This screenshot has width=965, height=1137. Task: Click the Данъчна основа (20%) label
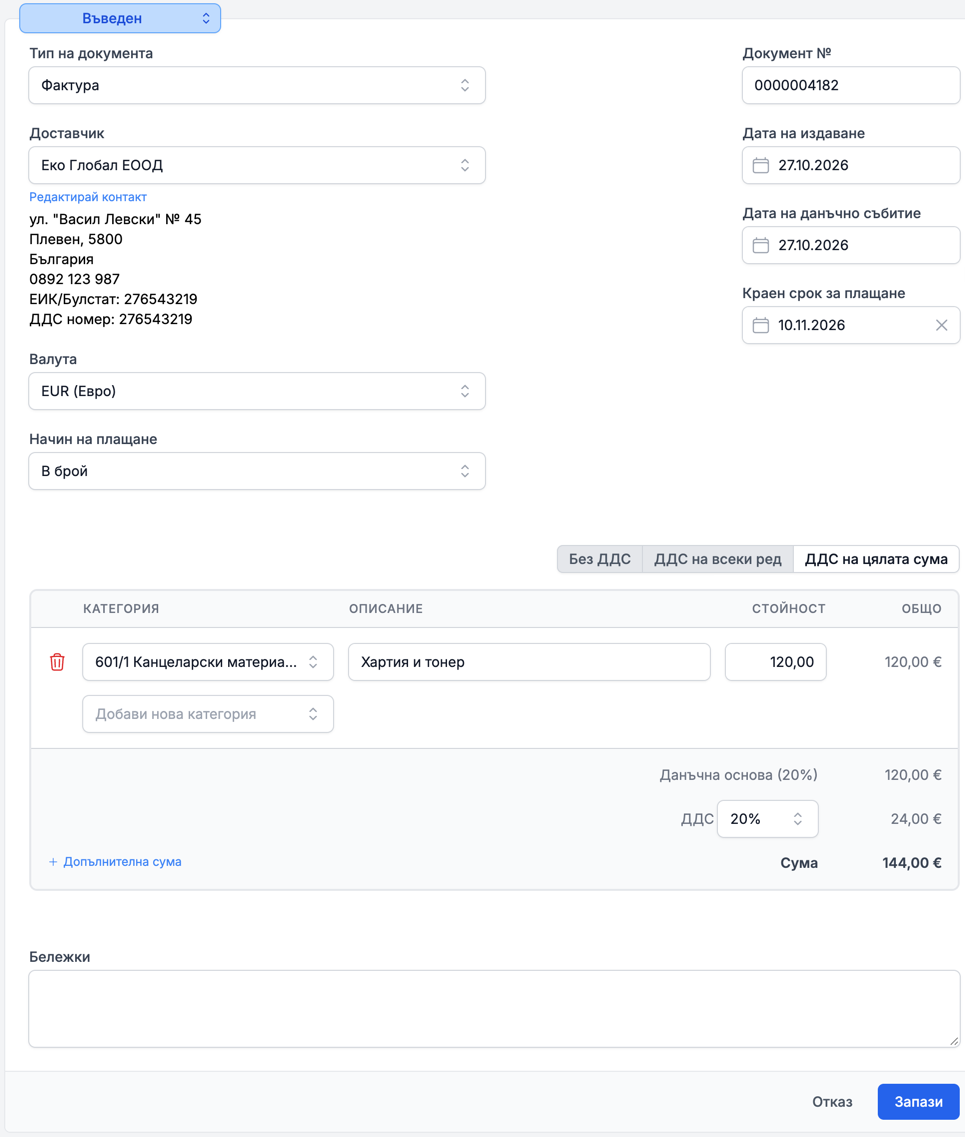(738, 775)
